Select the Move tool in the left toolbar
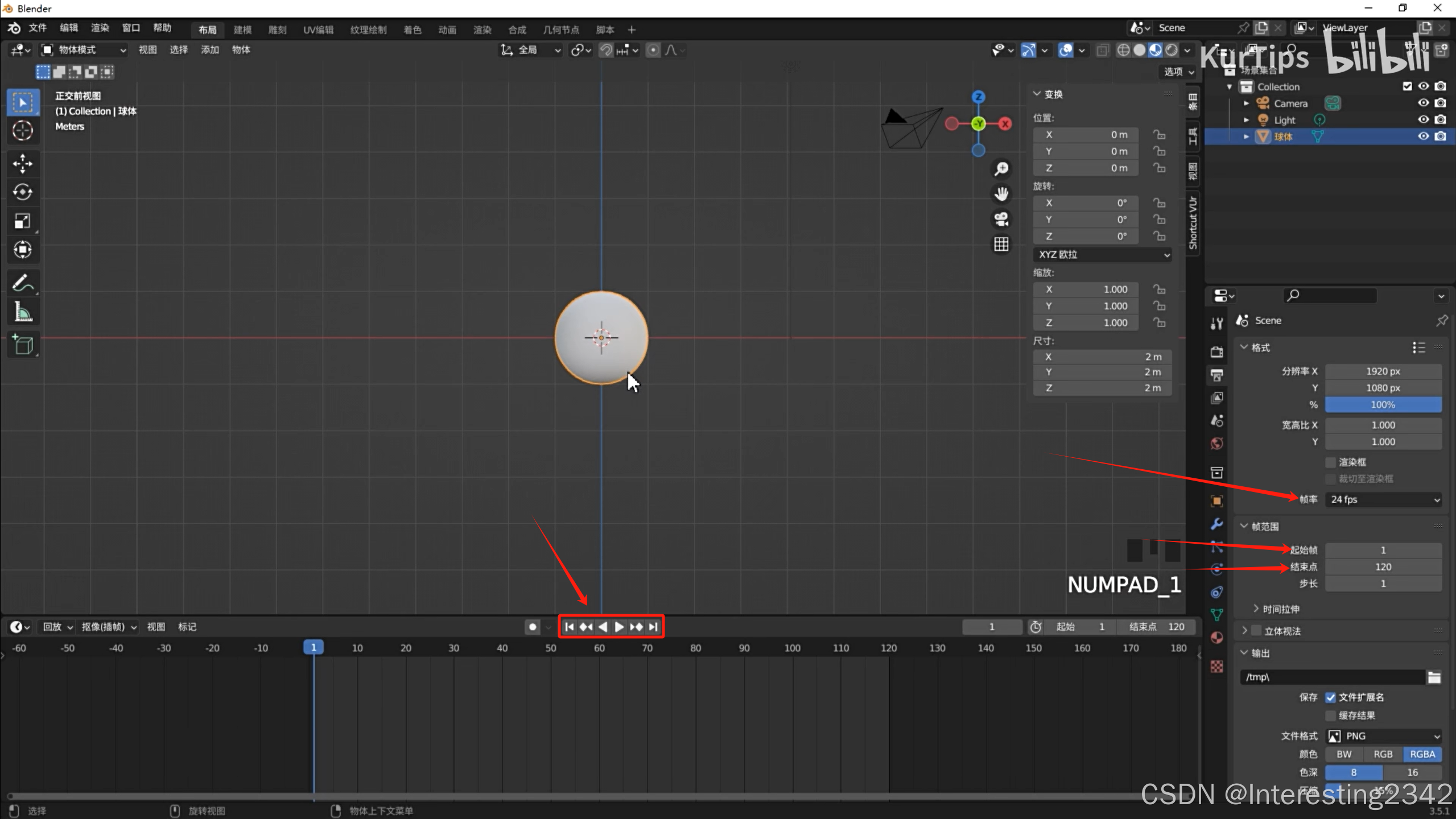Screen dimensions: 1456x819 (x=23, y=164)
